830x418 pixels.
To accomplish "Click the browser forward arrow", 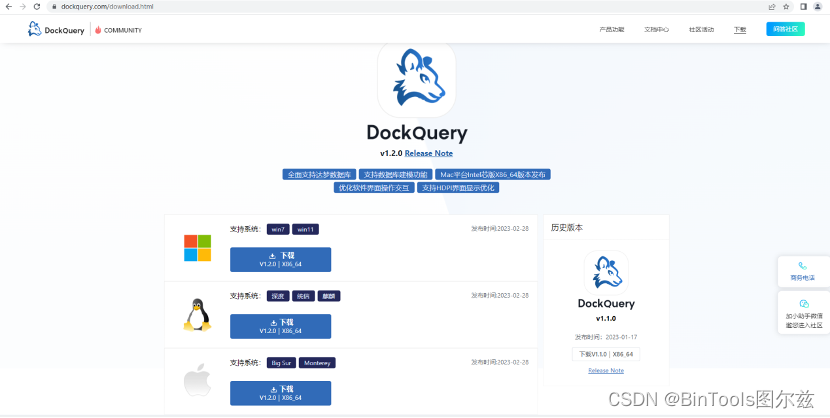I will (x=22, y=7).
